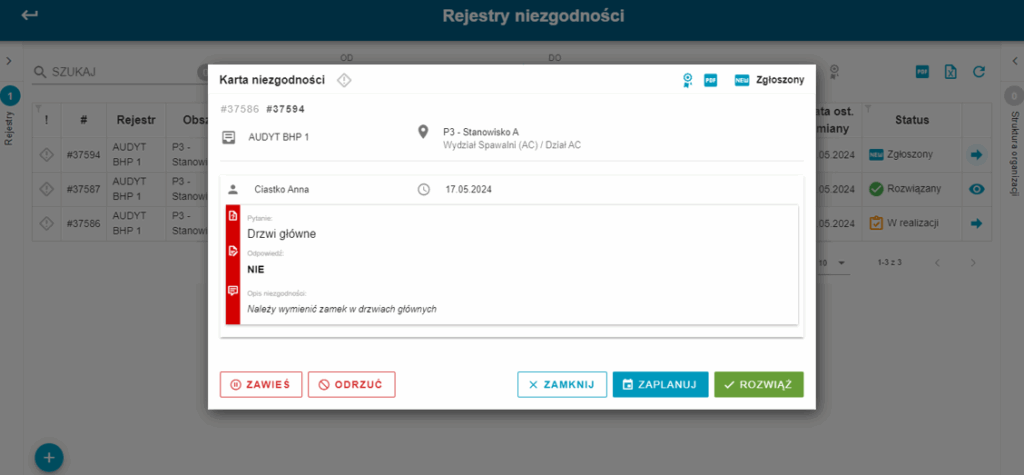Image resolution: width=1024 pixels, height=475 pixels.
Task: Select the #37594 card tab
Action: [x=285, y=109]
